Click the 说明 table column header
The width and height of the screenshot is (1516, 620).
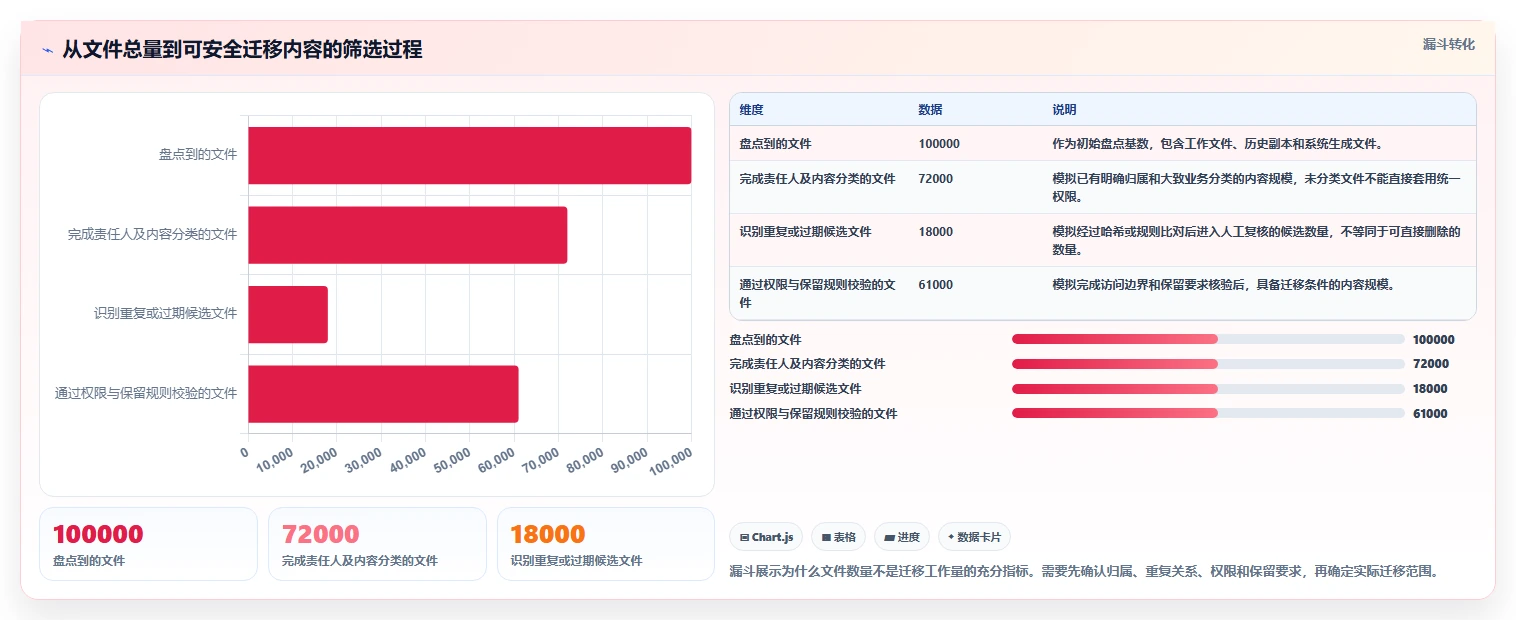[1064, 110]
